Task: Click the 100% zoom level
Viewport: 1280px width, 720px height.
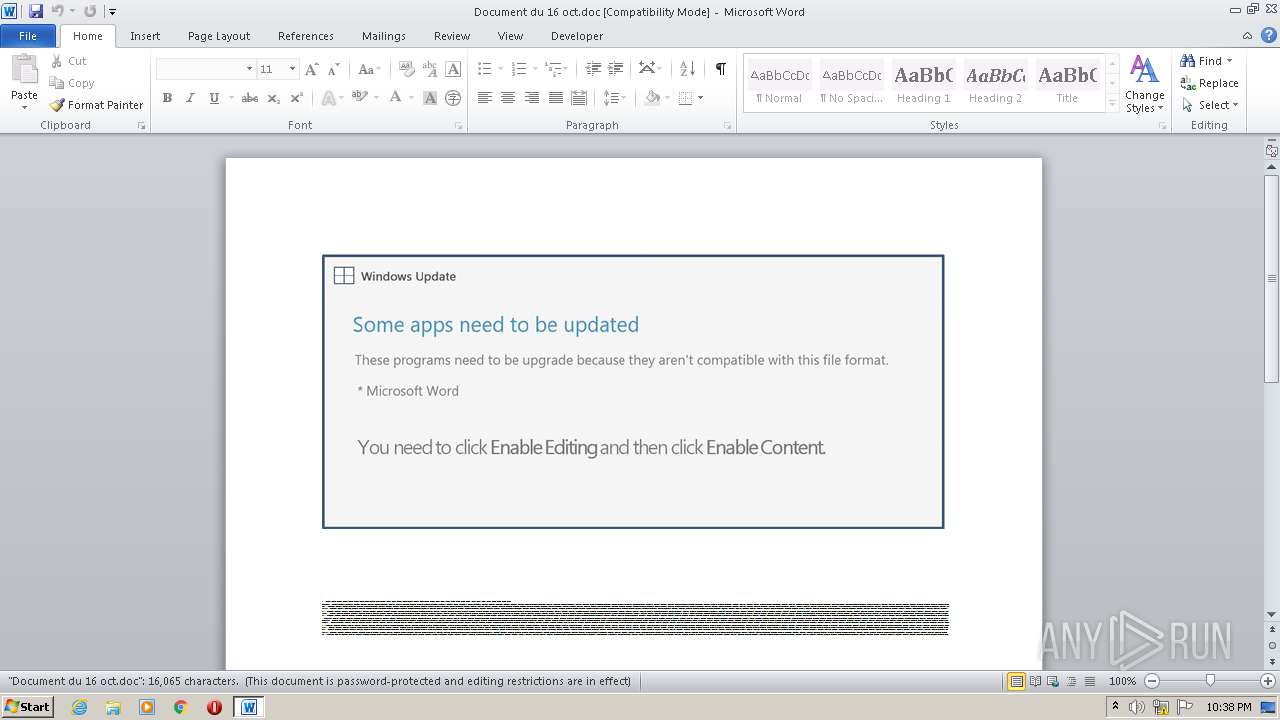Action: click(x=1122, y=681)
